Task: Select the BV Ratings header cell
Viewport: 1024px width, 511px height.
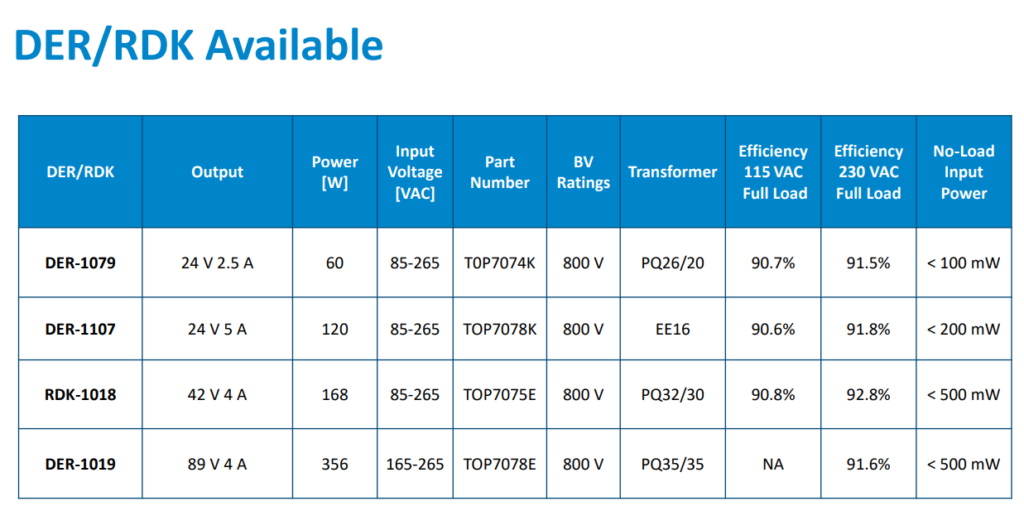Action: click(583, 172)
